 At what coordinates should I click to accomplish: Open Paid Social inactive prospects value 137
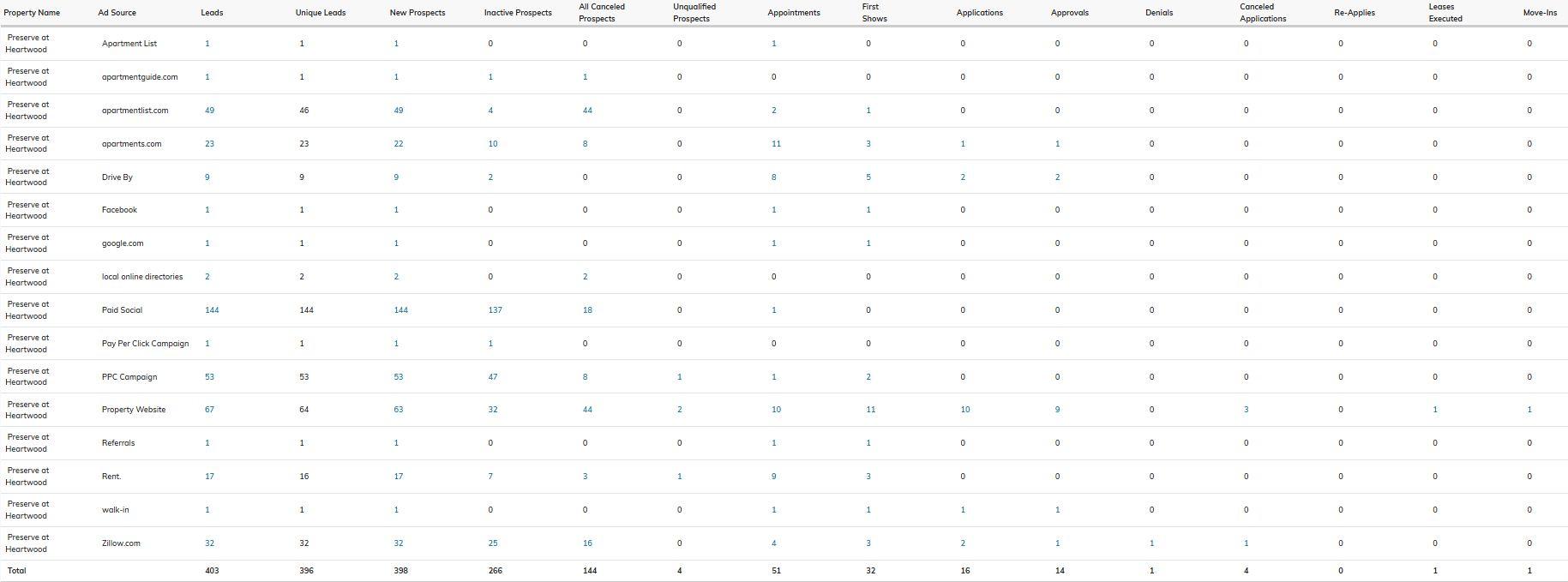pyautogui.click(x=496, y=310)
